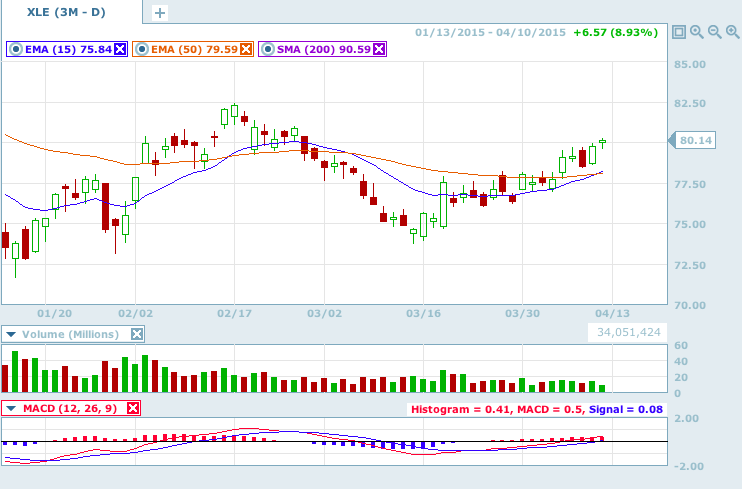The width and height of the screenshot is (748, 489).
Task: Close the MACD (12, 26, 9) panel
Action: pos(133,408)
